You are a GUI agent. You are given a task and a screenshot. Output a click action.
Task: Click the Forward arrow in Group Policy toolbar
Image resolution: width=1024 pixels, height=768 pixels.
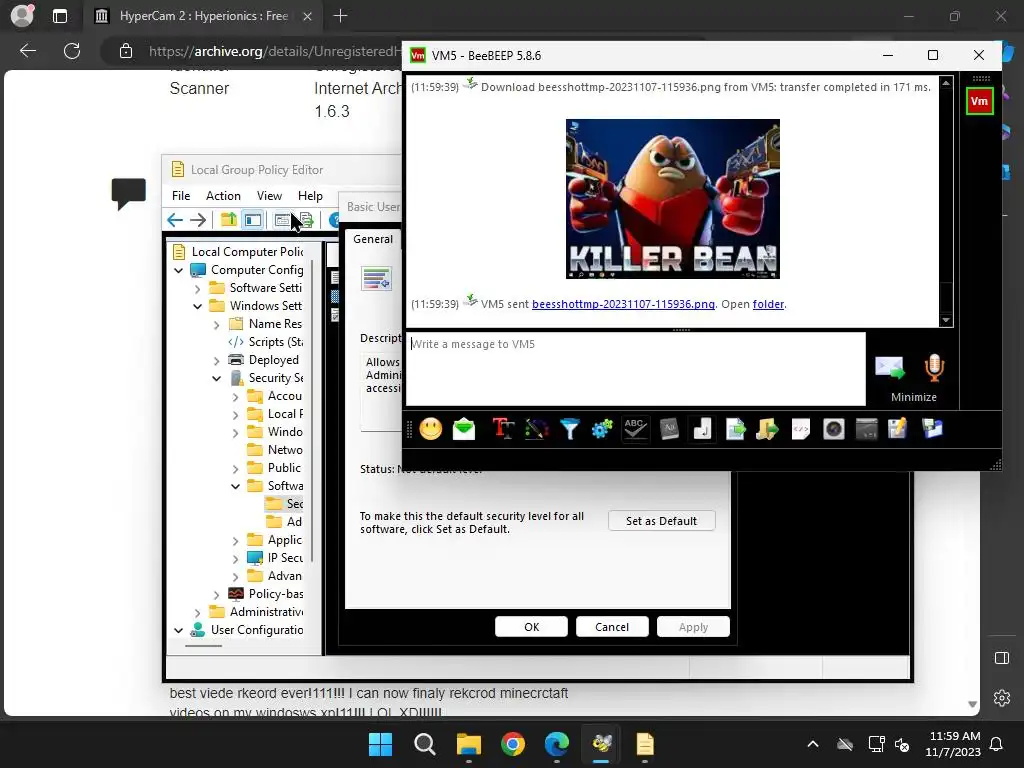tap(198, 220)
